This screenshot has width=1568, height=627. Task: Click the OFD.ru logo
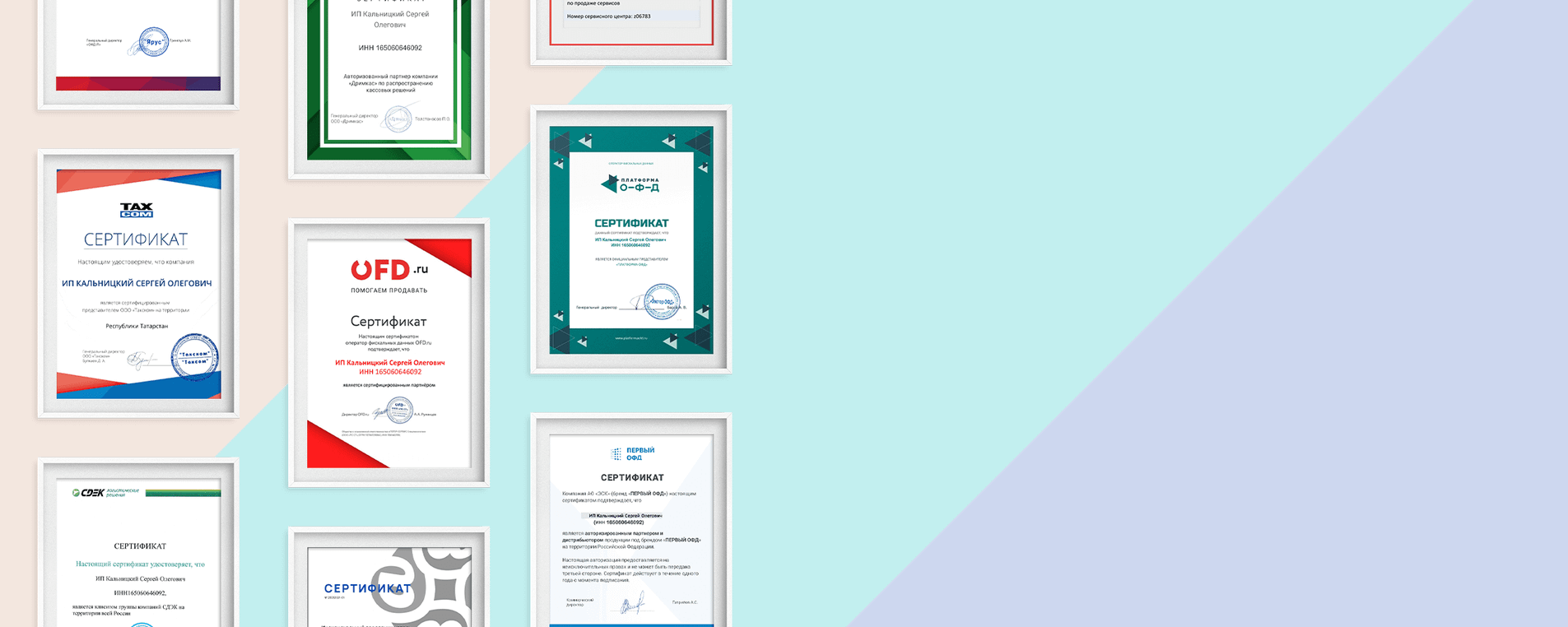click(x=389, y=269)
